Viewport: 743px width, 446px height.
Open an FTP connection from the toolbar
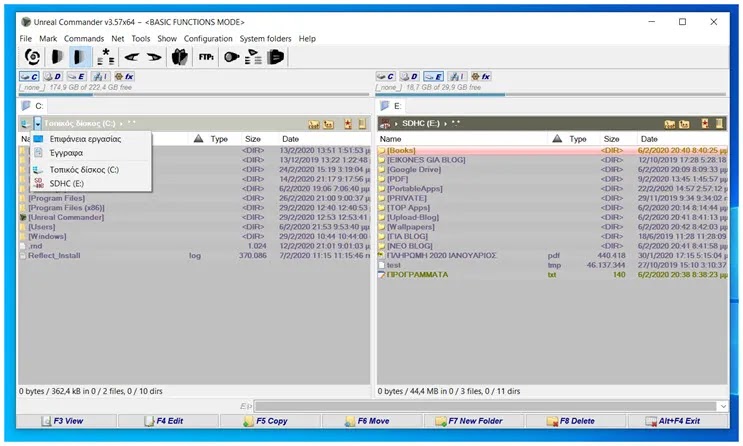click(206, 57)
